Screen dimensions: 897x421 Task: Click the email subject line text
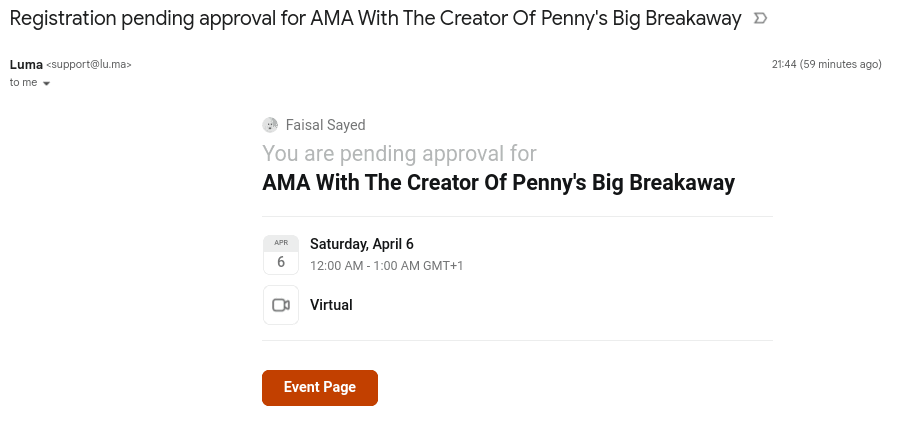(x=375, y=19)
